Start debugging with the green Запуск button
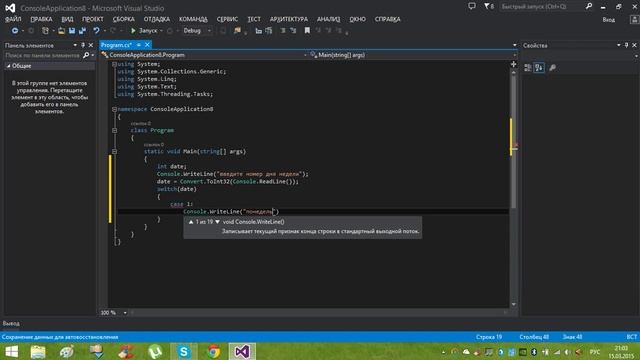This screenshot has width=640, height=360. coord(144,31)
